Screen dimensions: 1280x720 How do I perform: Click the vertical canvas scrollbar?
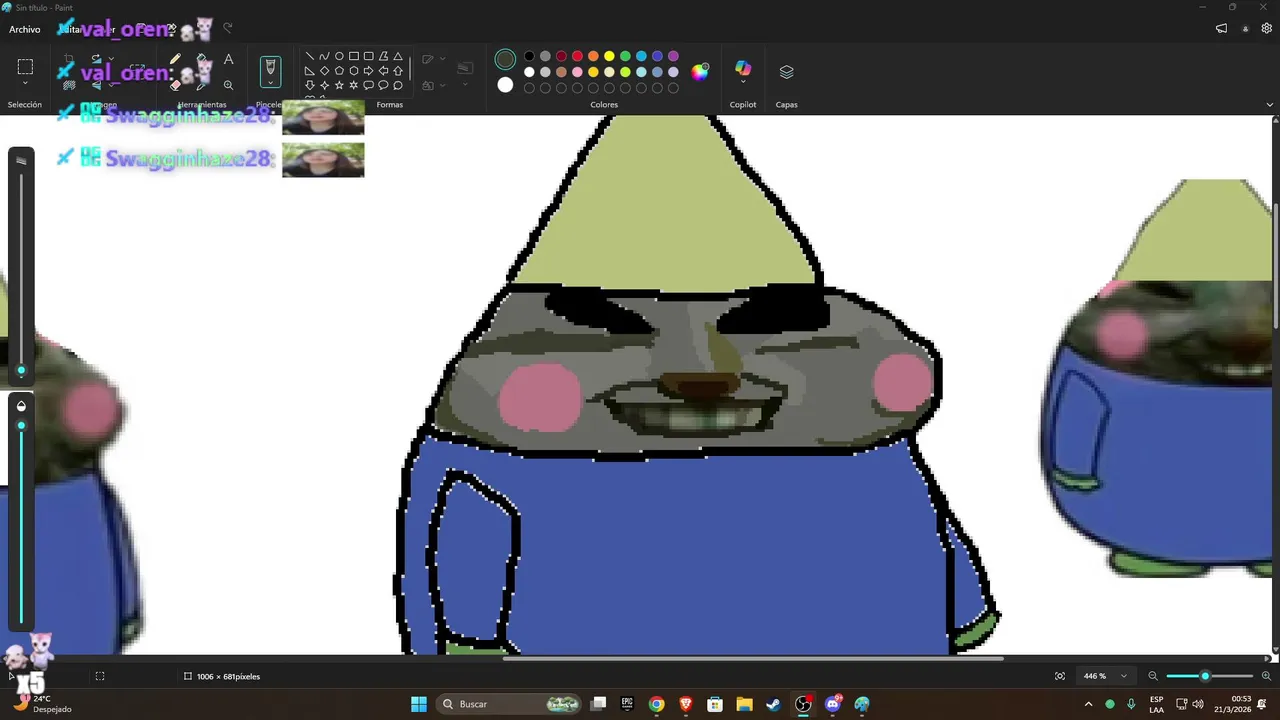1275,265
